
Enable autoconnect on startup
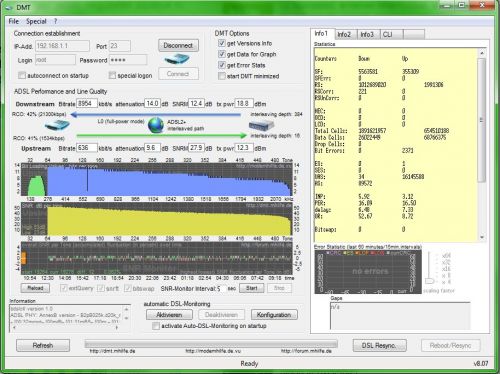pyautogui.click(x=22, y=75)
